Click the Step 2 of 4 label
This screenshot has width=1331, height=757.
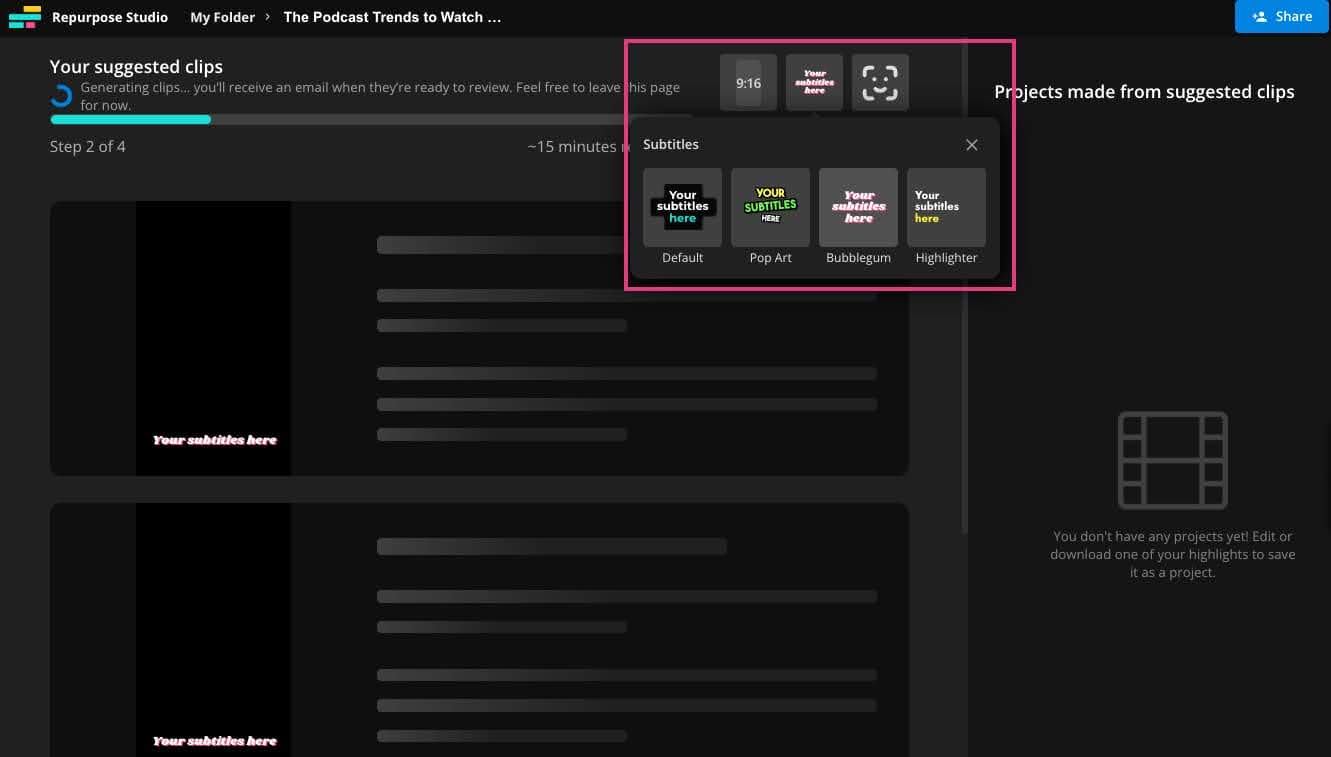point(88,146)
